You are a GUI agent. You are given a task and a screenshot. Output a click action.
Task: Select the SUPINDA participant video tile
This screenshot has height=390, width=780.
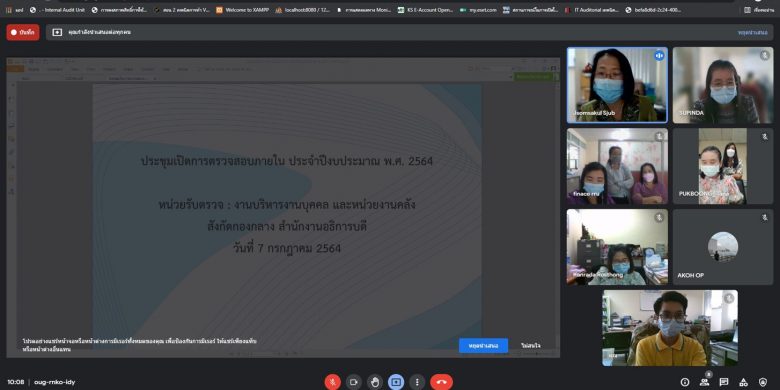click(x=723, y=85)
